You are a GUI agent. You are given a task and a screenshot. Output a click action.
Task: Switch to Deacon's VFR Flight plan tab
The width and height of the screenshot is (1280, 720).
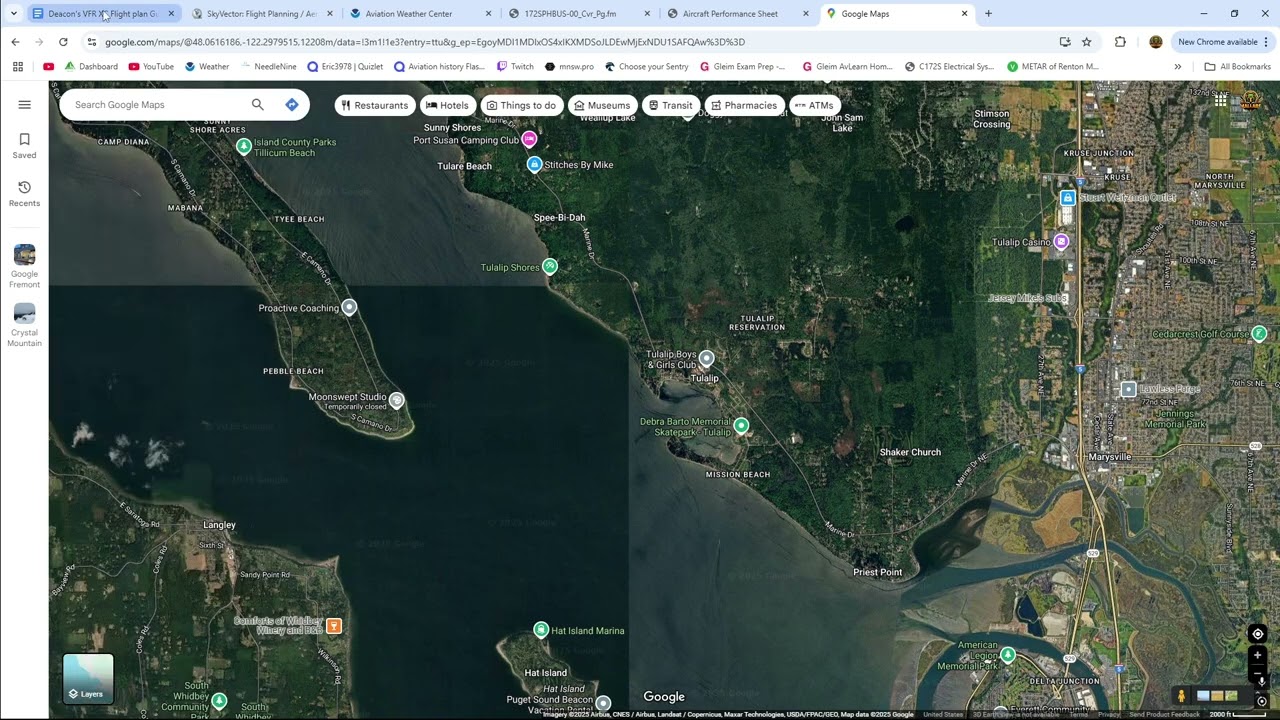coord(103,14)
